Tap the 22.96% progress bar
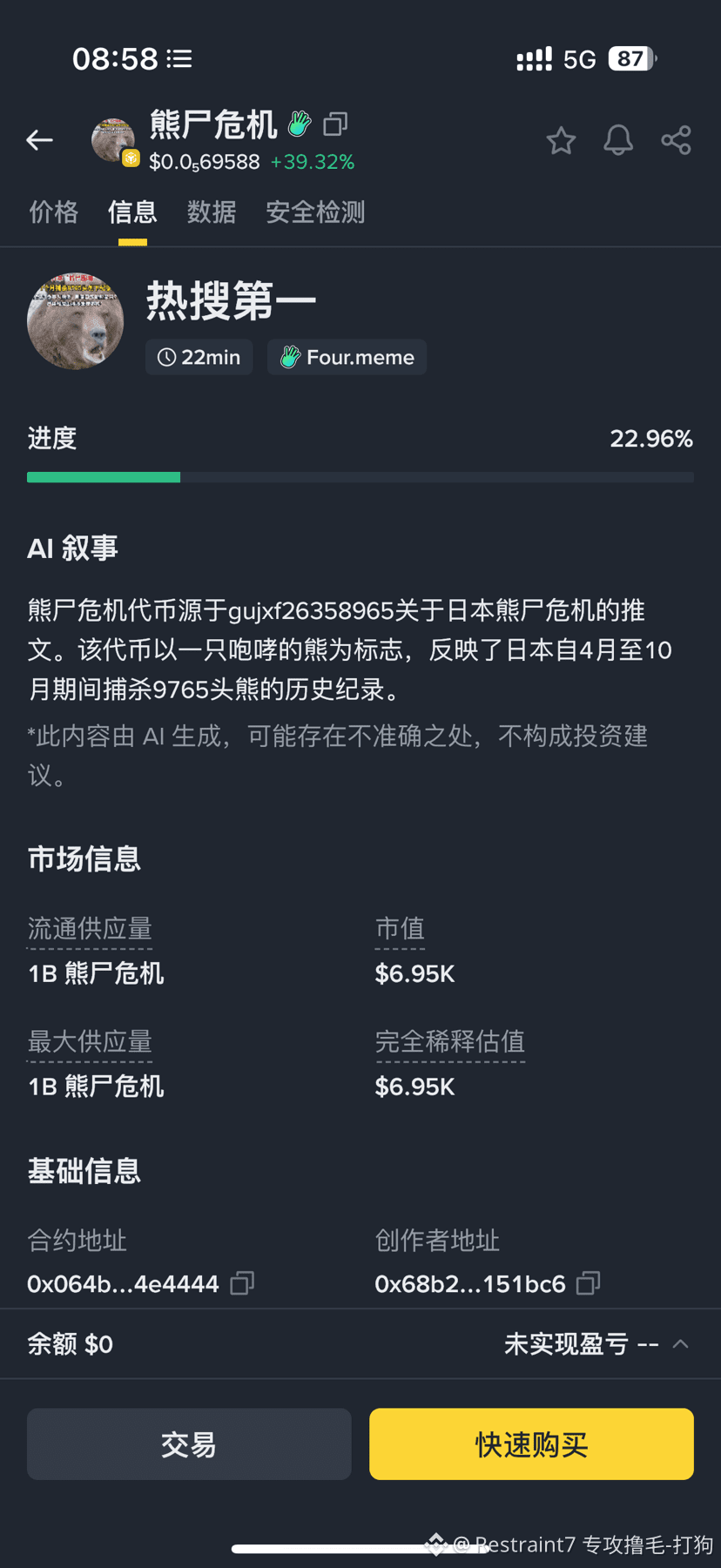 (360, 477)
